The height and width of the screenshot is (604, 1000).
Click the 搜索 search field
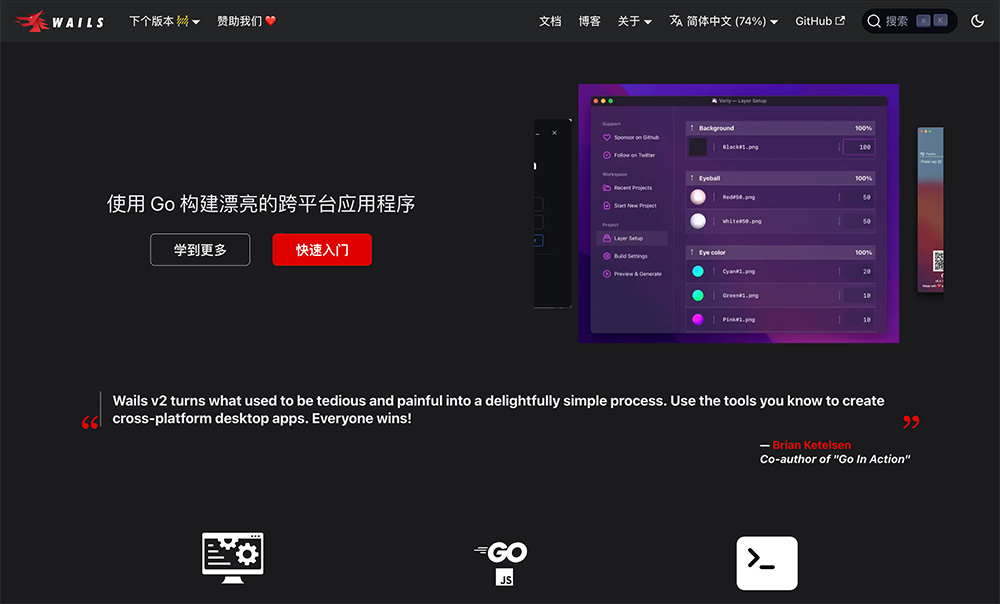[909, 21]
